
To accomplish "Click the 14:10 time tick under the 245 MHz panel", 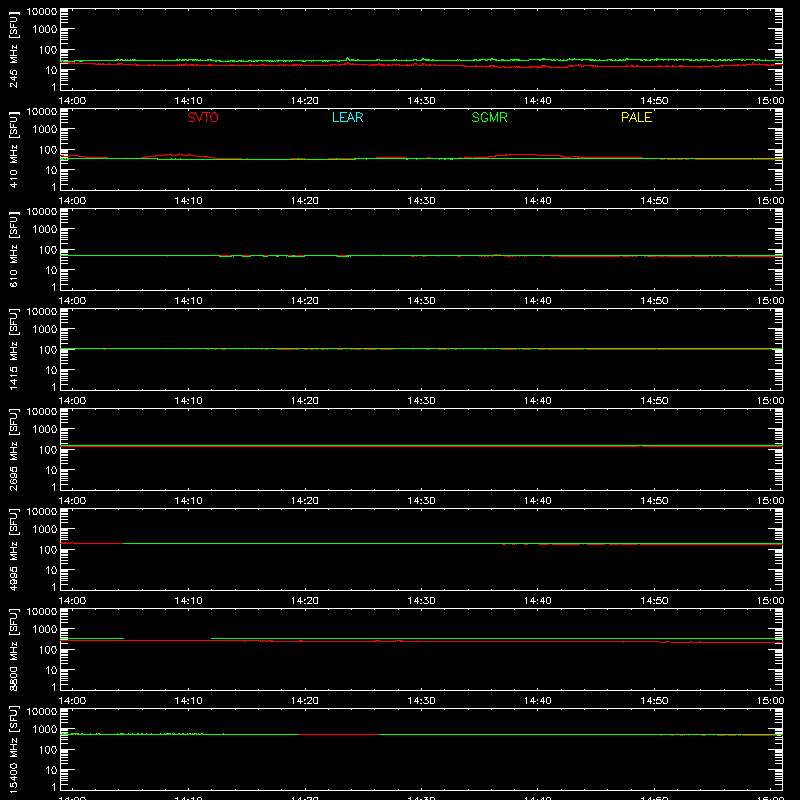I will pos(188,101).
